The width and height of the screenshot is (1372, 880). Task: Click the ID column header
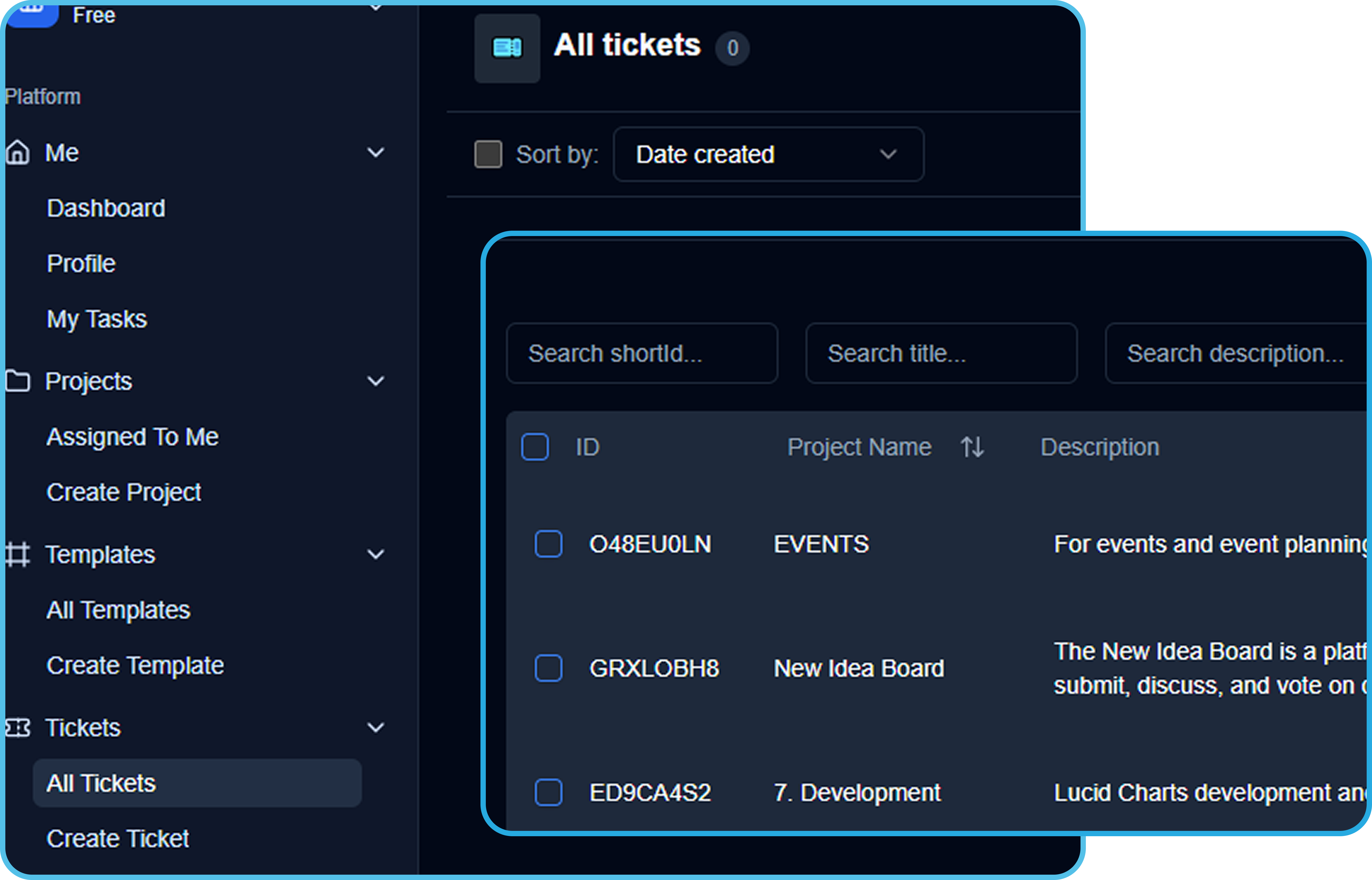point(588,447)
